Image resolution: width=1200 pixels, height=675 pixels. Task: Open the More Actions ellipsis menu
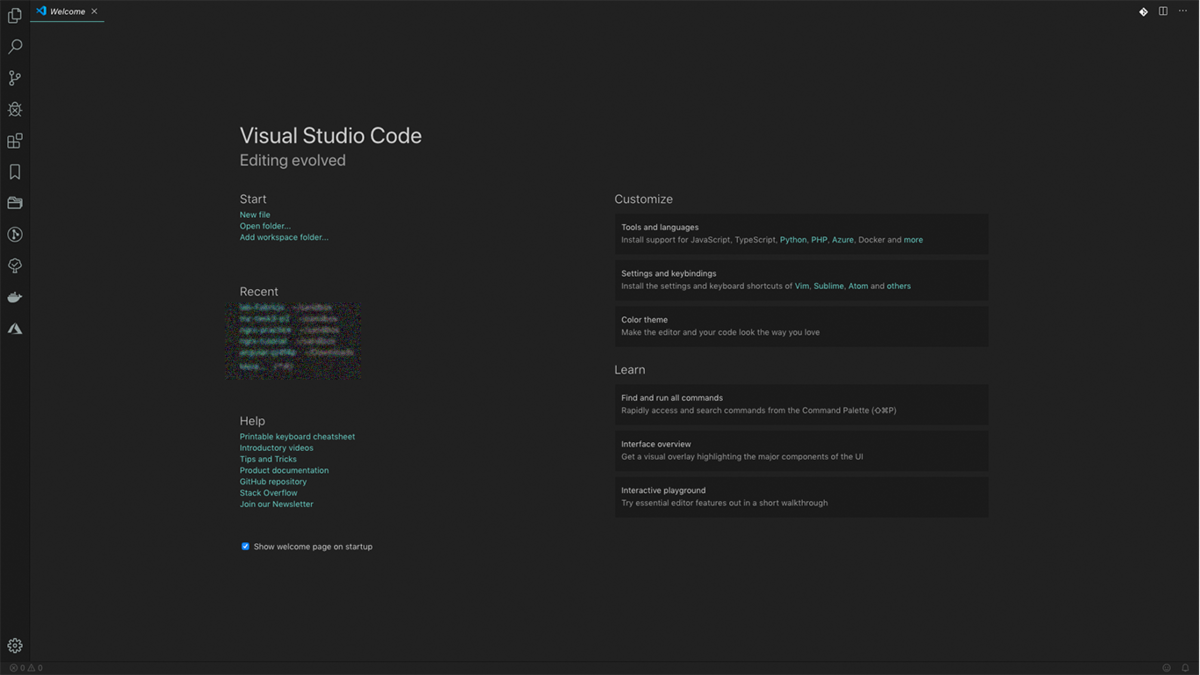1183,12
